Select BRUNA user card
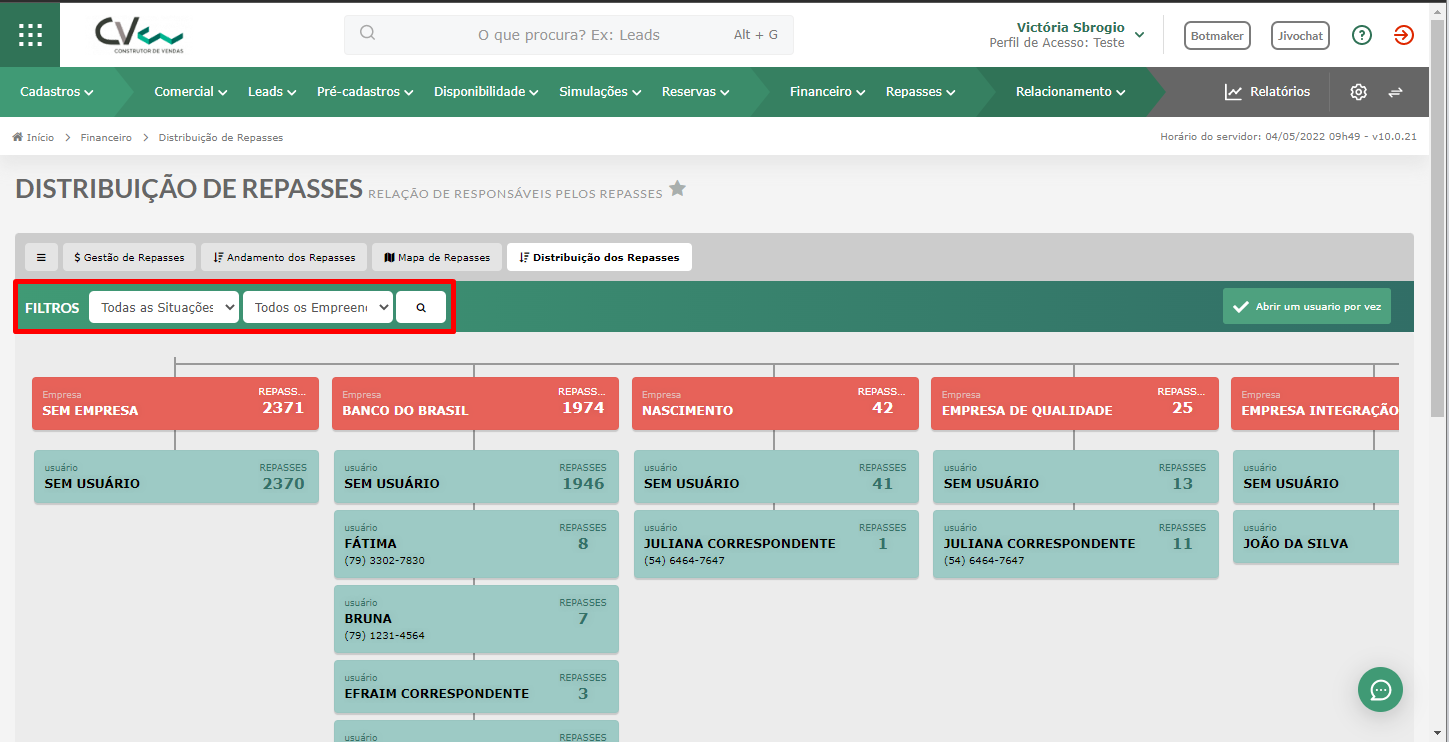This screenshot has height=742, width=1449. coord(476,619)
